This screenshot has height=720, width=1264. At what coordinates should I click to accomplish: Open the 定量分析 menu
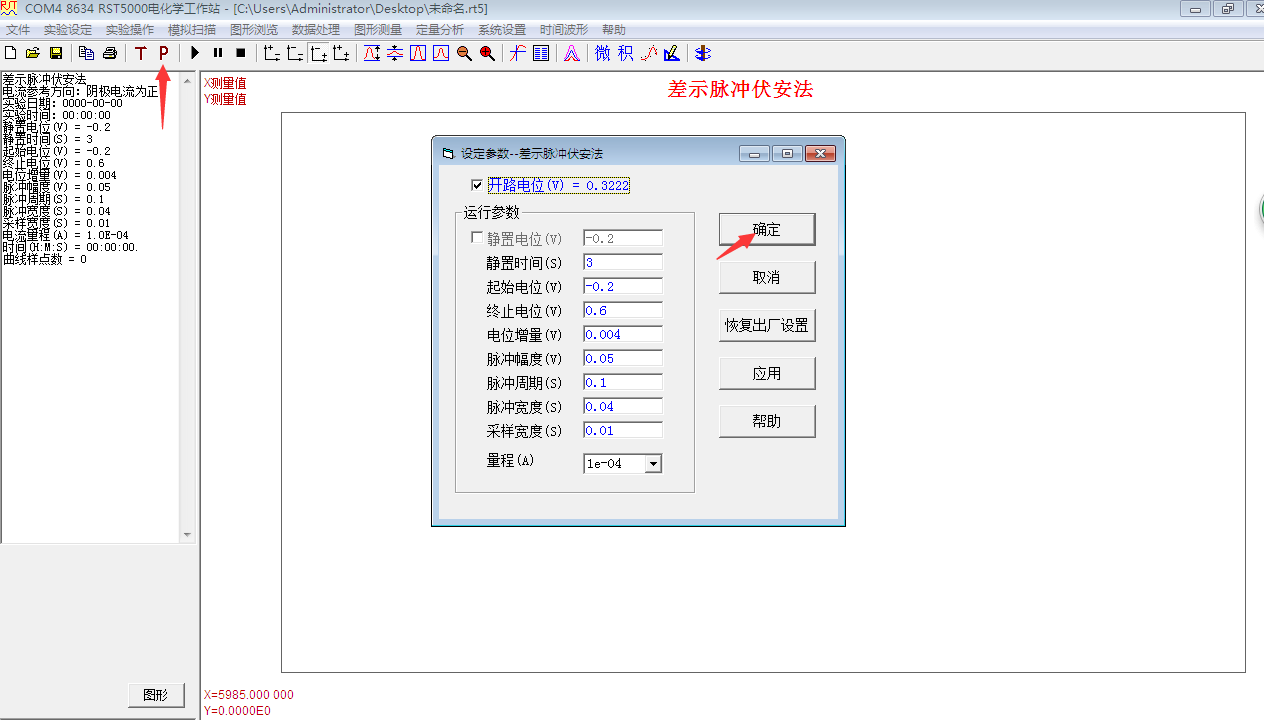[440, 30]
